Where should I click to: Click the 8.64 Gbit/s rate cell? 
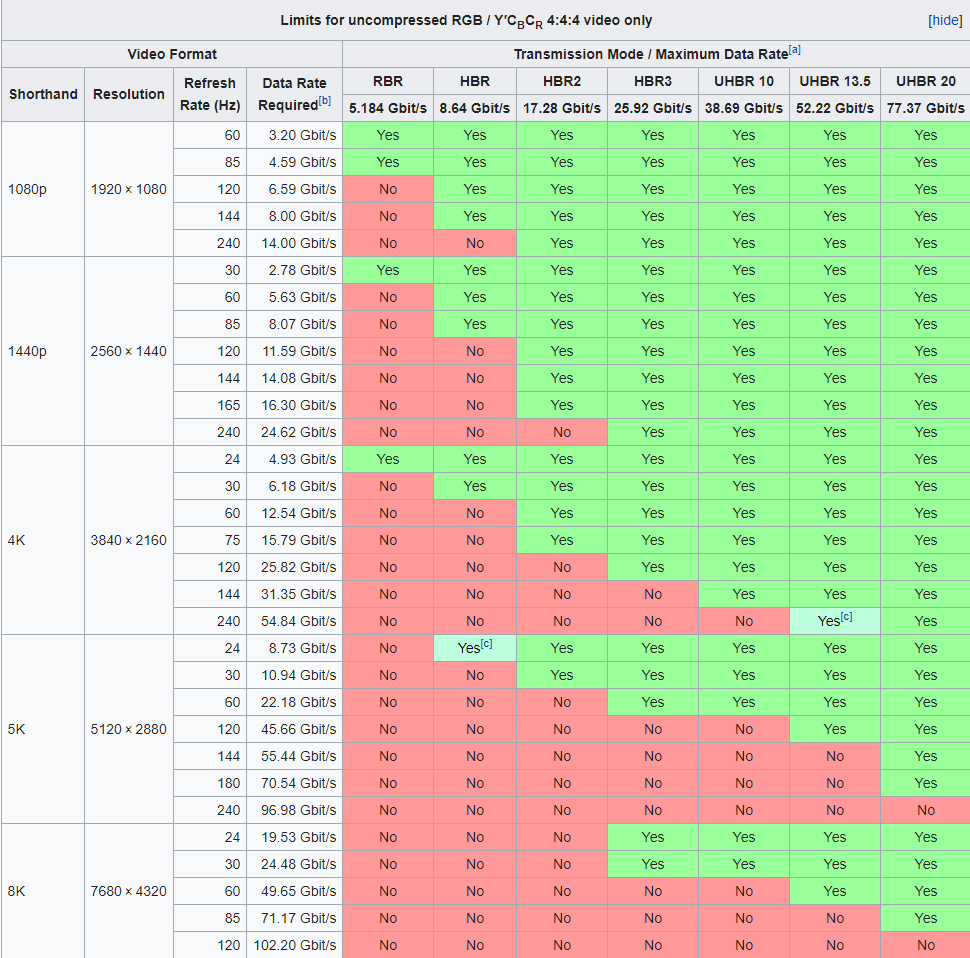(474, 108)
